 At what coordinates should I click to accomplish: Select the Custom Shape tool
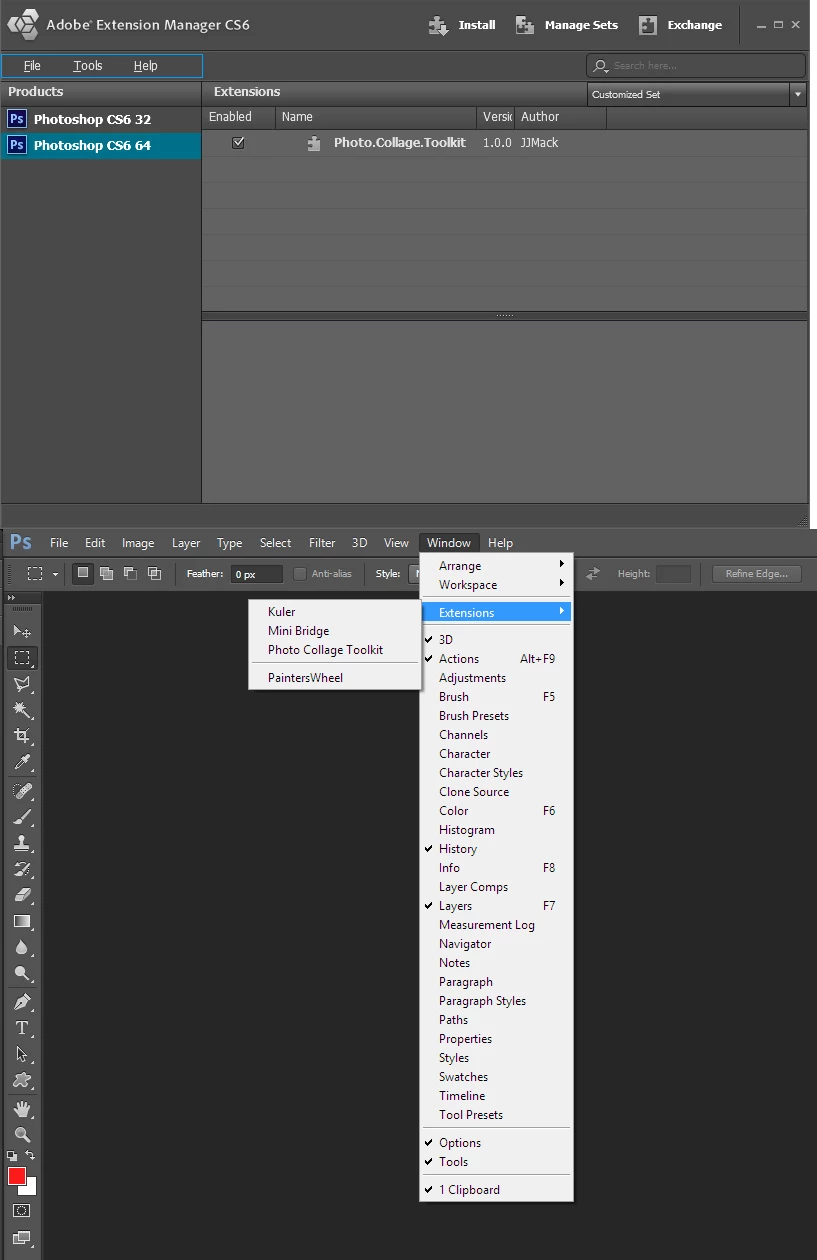click(x=22, y=1080)
